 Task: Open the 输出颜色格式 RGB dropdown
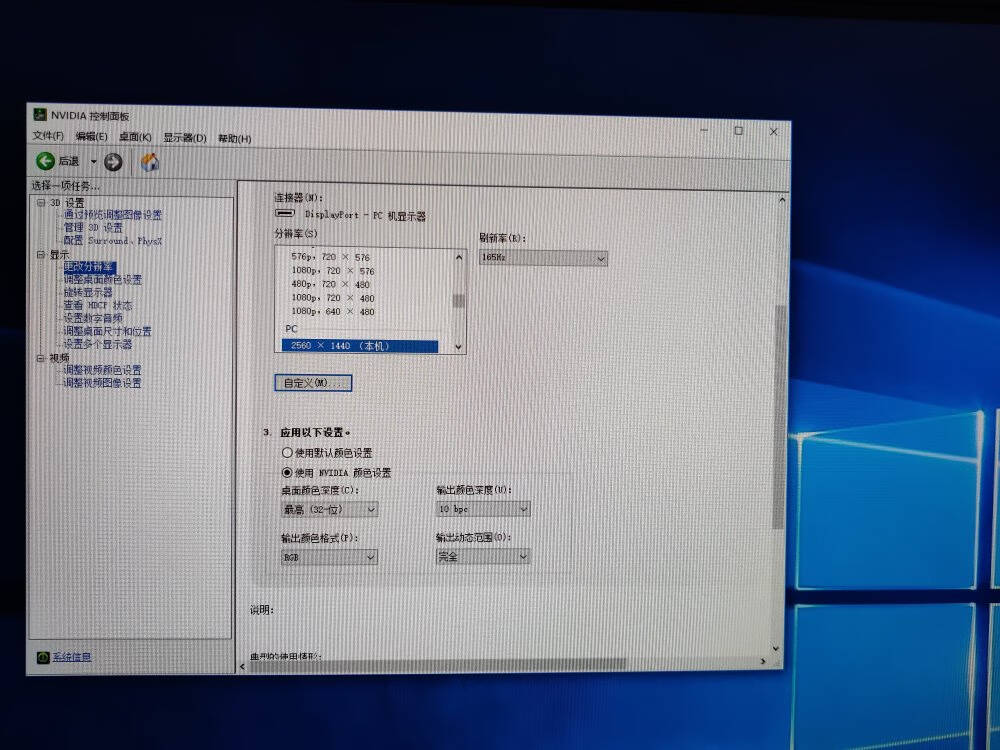click(x=329, y=557)
